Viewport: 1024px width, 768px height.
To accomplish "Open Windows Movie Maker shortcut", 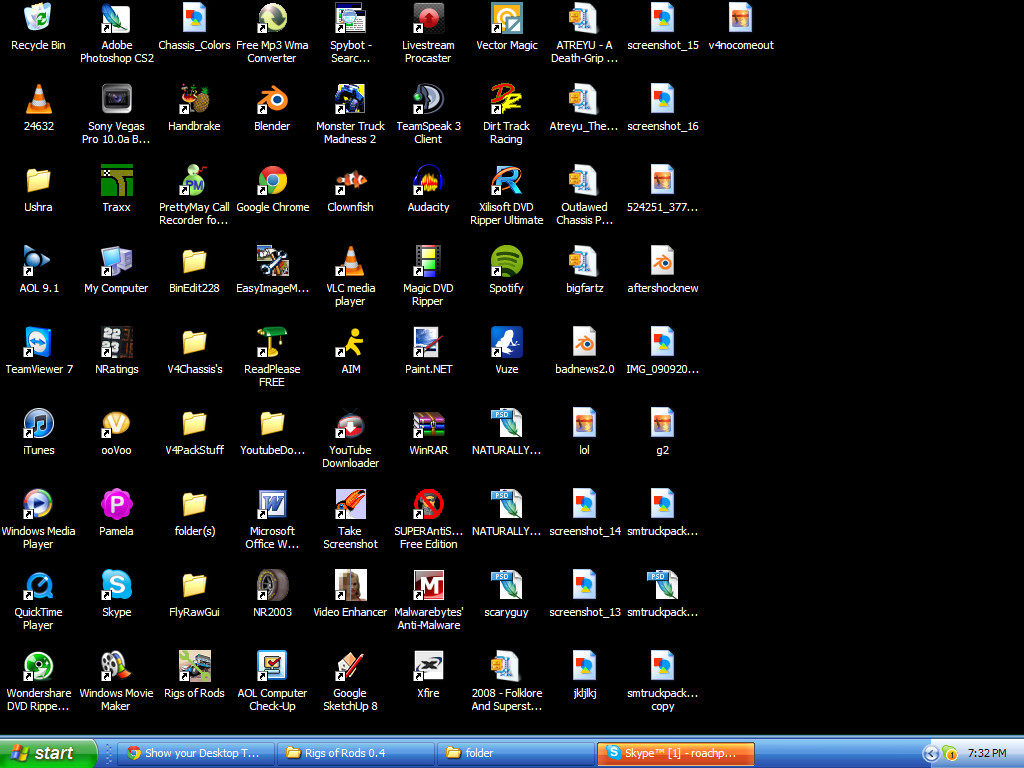I will pyautogui.click(x=116, y=666).
